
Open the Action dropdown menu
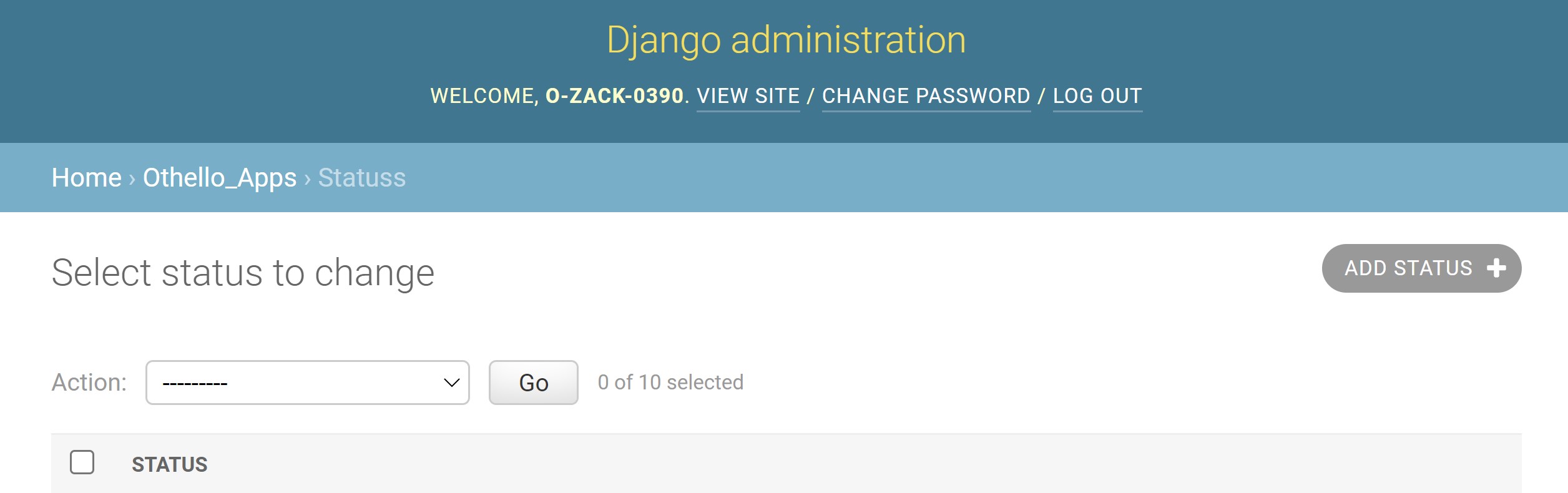tap(307, 383)
